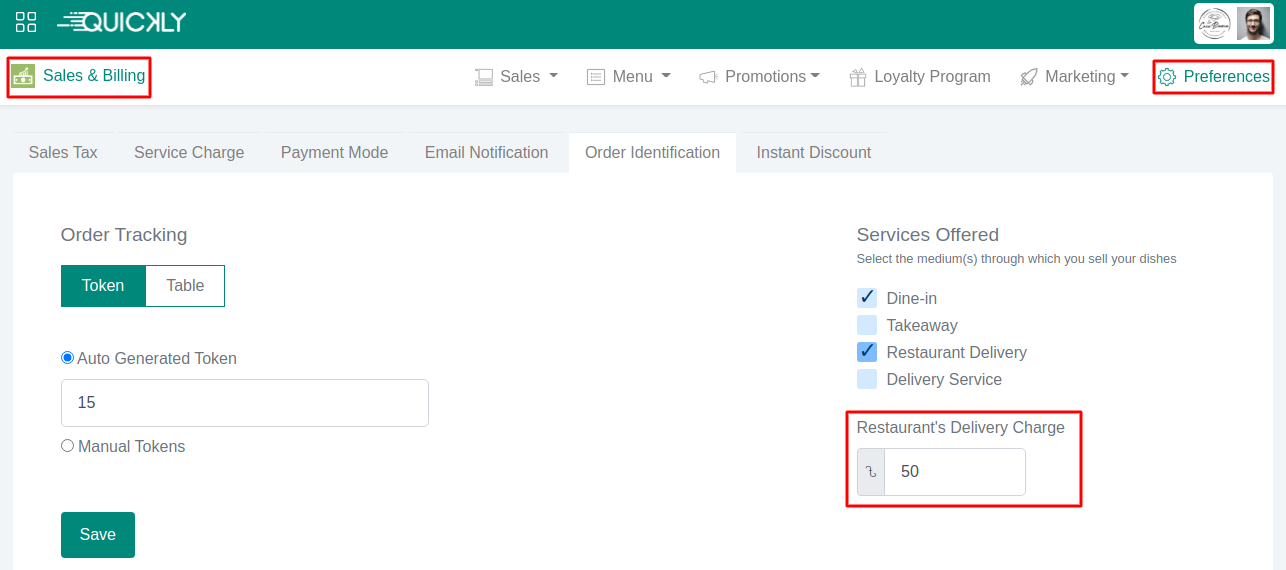This screenshot has width=1286, height=570.
Task: Enable the Delivery Service checkbox
Action: (867, 379)
